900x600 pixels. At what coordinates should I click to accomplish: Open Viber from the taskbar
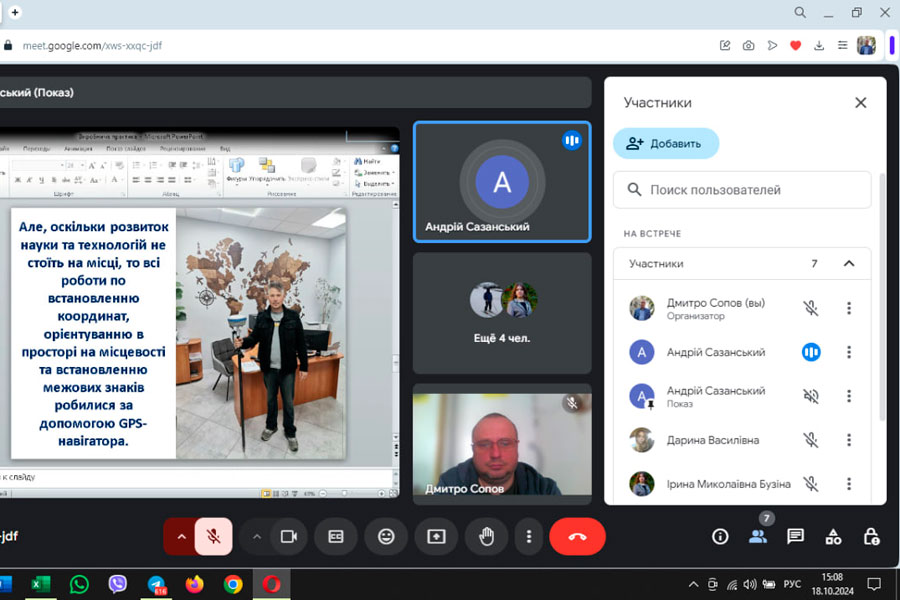(x=118, y=584)
